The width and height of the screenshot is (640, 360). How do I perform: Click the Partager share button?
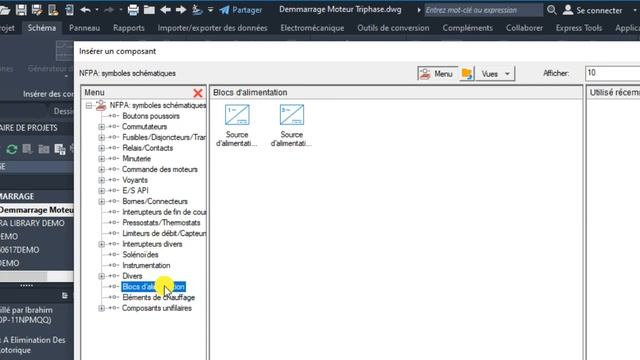click(241, 10)
